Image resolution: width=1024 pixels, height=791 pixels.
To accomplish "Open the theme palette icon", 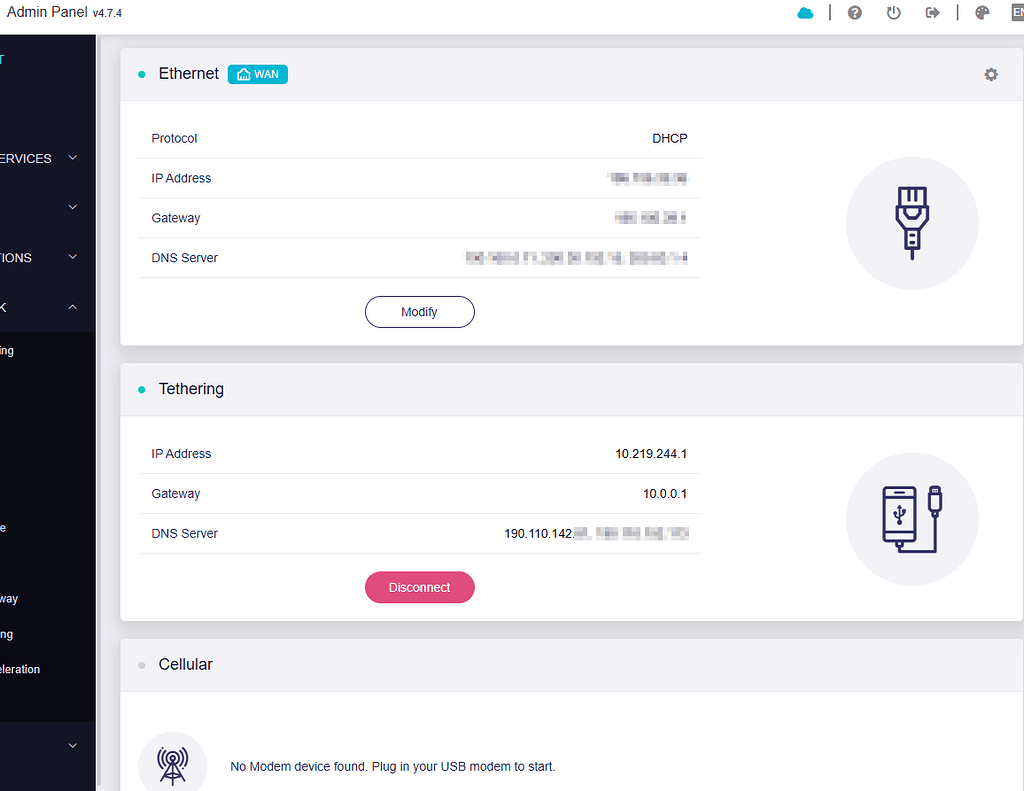I will (982, 13).
